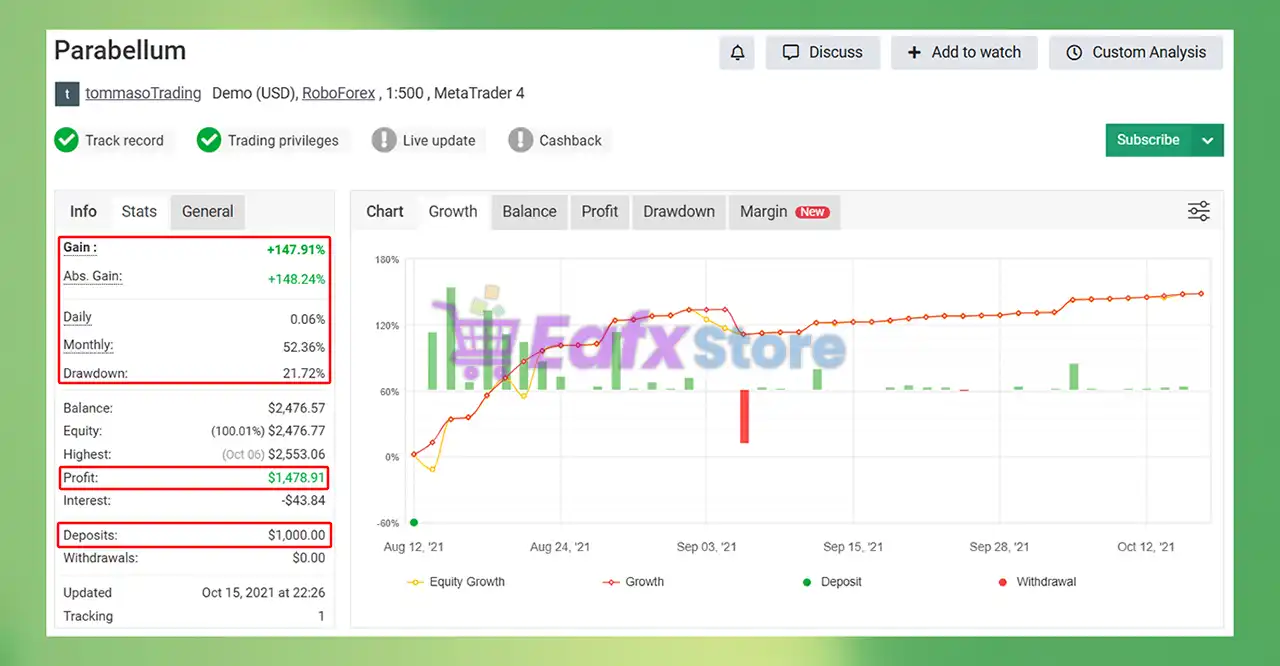Toggle the Deposit legend marker
This screenshot has height=666, width=1280.
(x=807, y=582)
